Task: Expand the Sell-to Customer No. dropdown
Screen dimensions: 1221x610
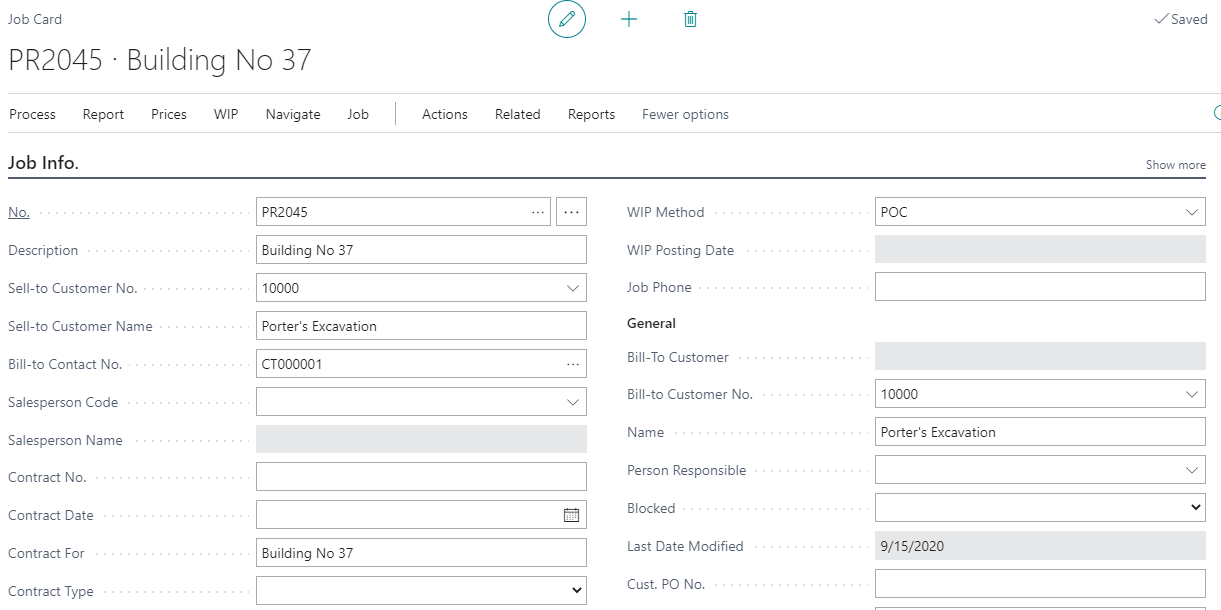Action: (x=573, y=288)
